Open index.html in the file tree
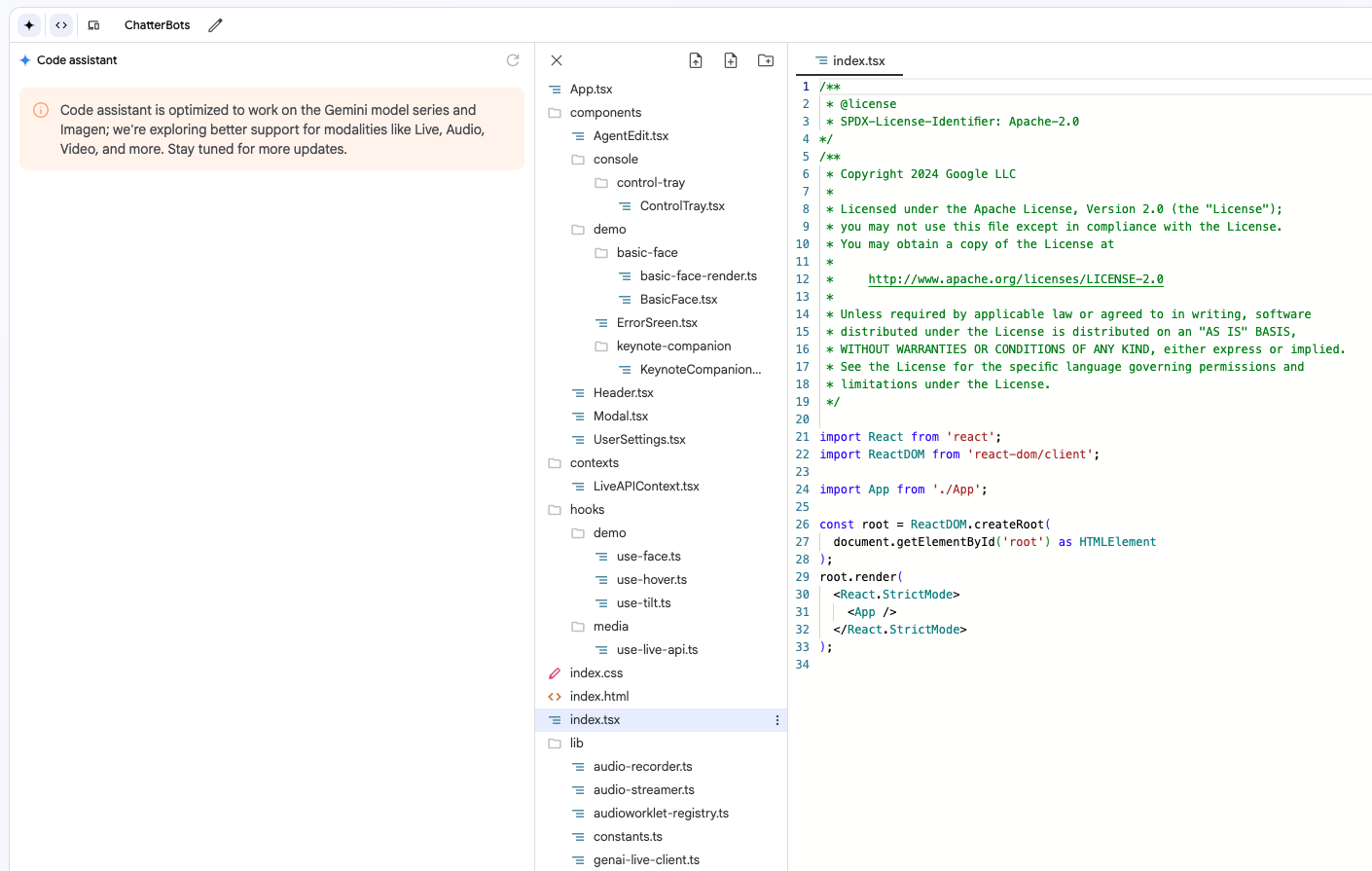The height and width of the screenshot is (871, 1372). (598, 697)
